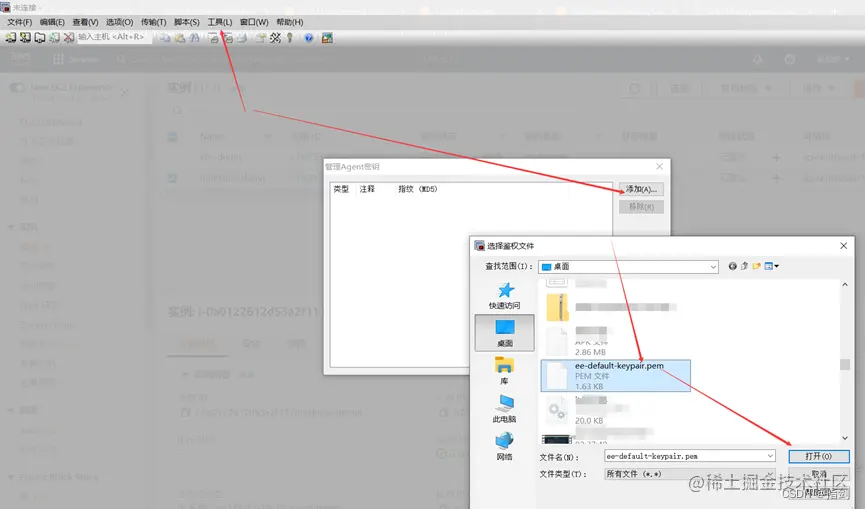Open the 工具(L) menu
The width and height of the screenshot is (865, 509).
[x=220, y=22]
